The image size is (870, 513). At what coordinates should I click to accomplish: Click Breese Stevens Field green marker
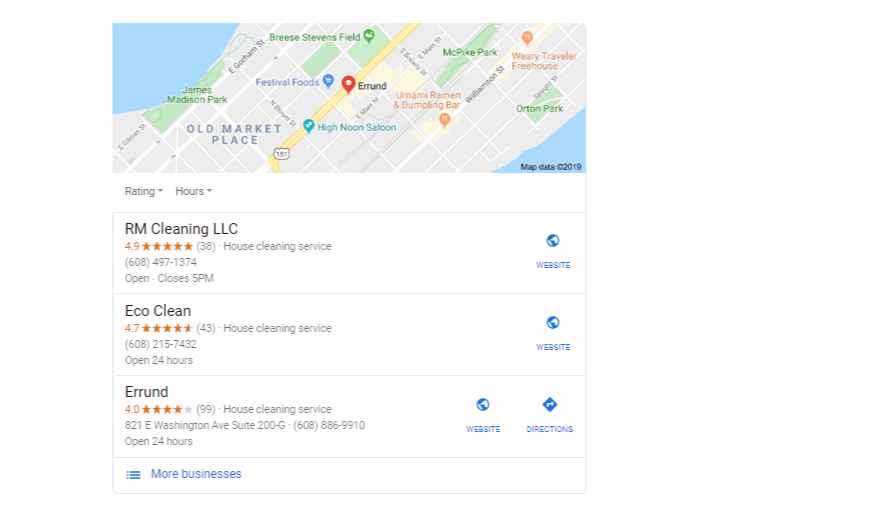(x=368, y=36)
